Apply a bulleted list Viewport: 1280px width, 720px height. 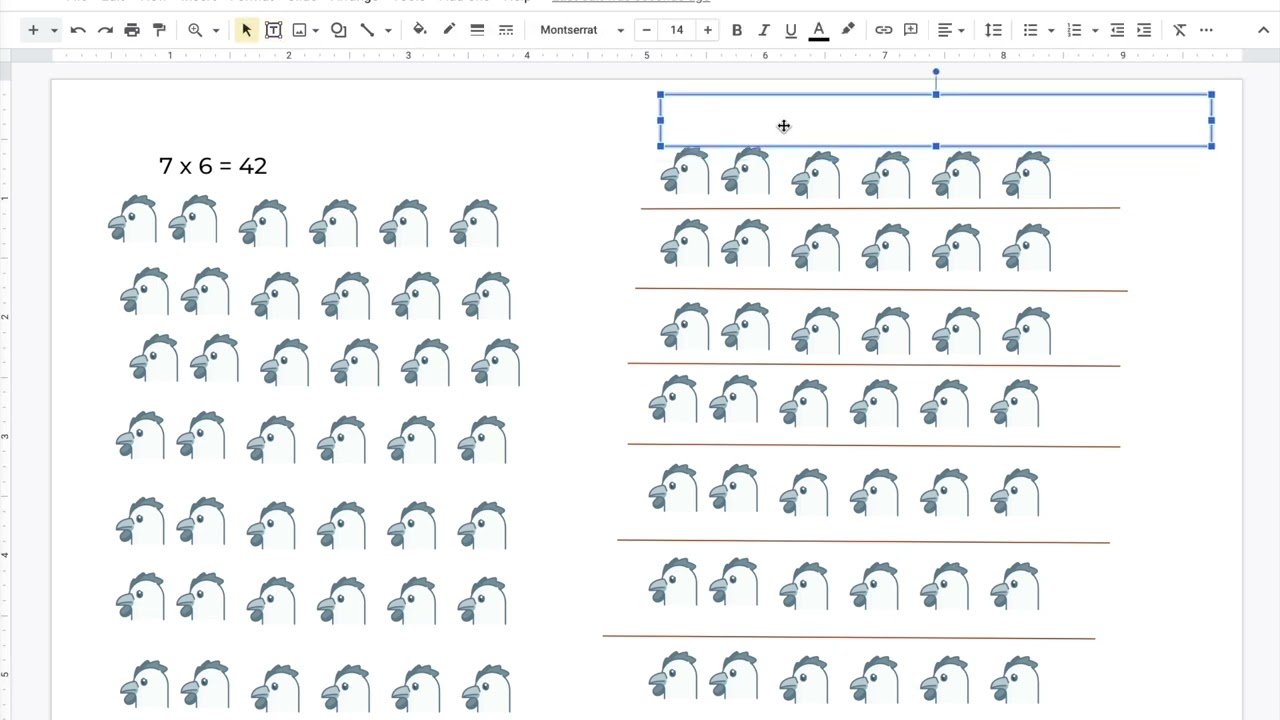(x=1030, y=30)
